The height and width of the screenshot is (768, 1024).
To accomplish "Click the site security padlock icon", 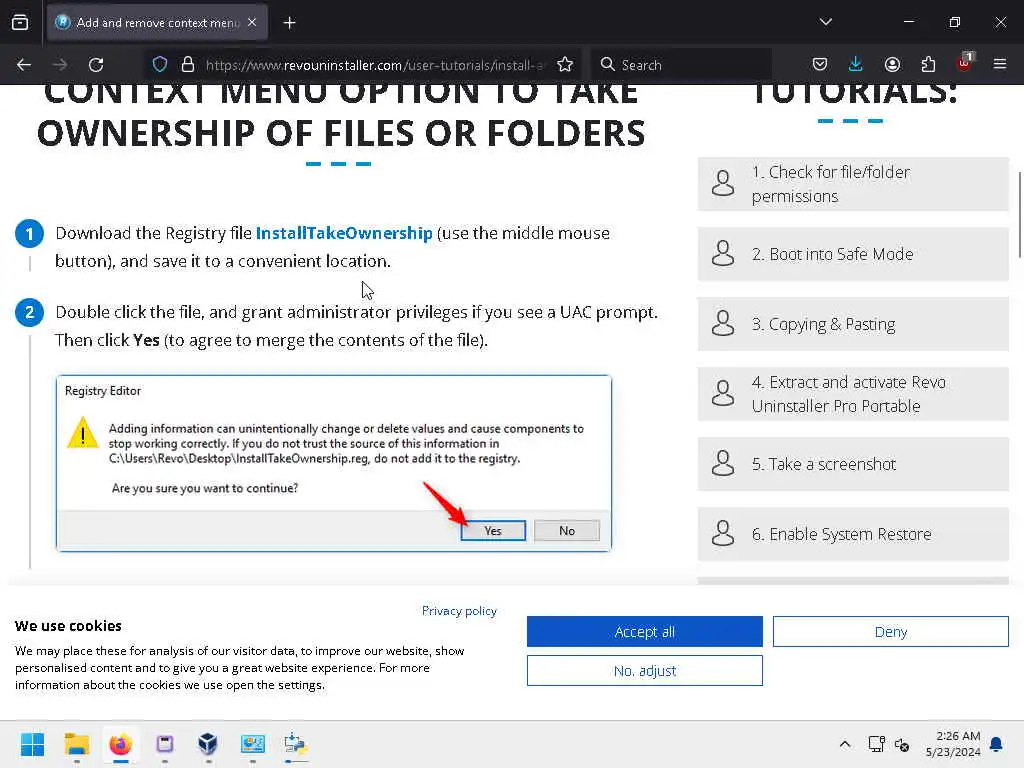I will [x=187, y=65].
